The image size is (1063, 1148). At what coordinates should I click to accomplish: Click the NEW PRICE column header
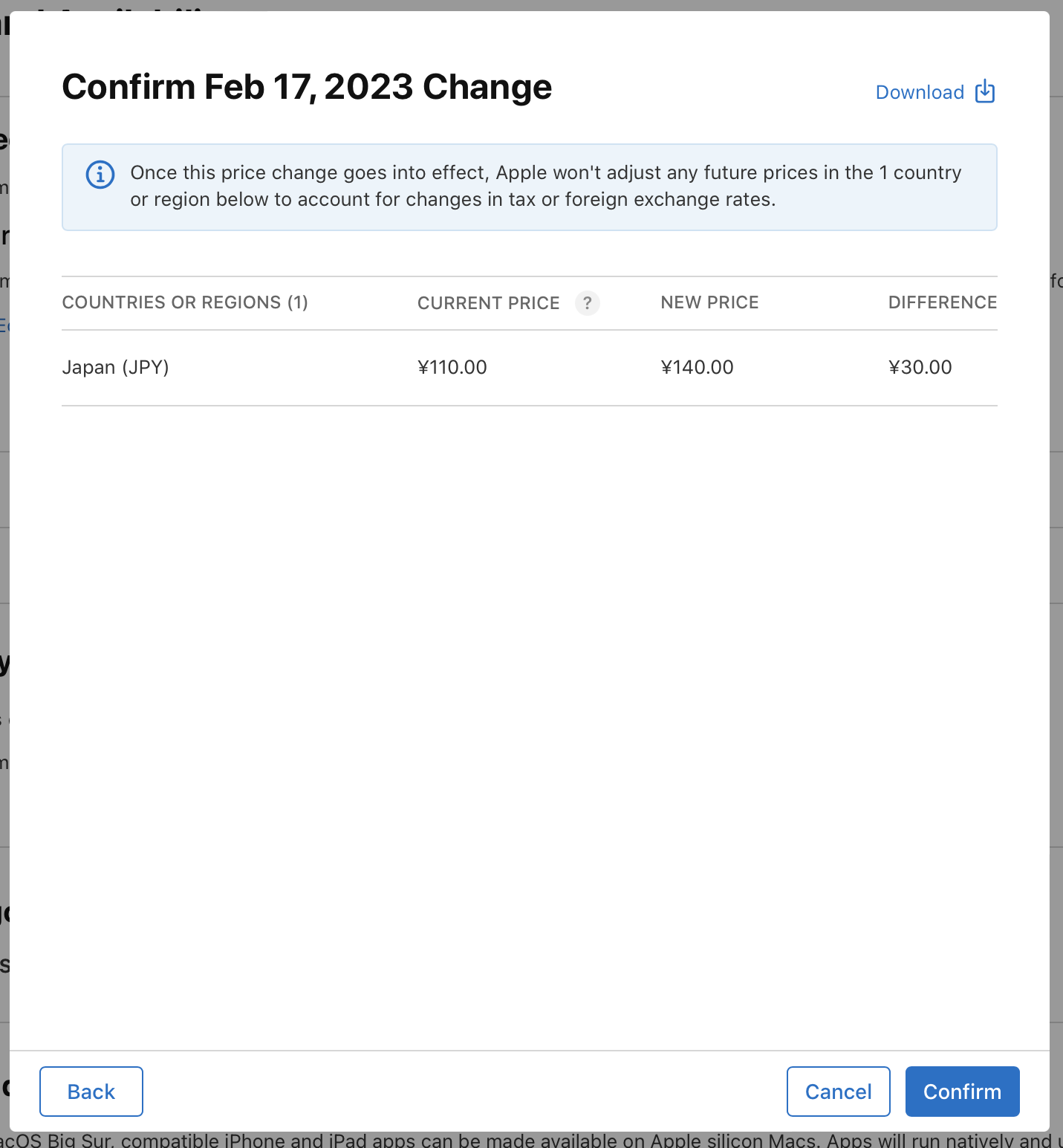[x=709, y=302]
